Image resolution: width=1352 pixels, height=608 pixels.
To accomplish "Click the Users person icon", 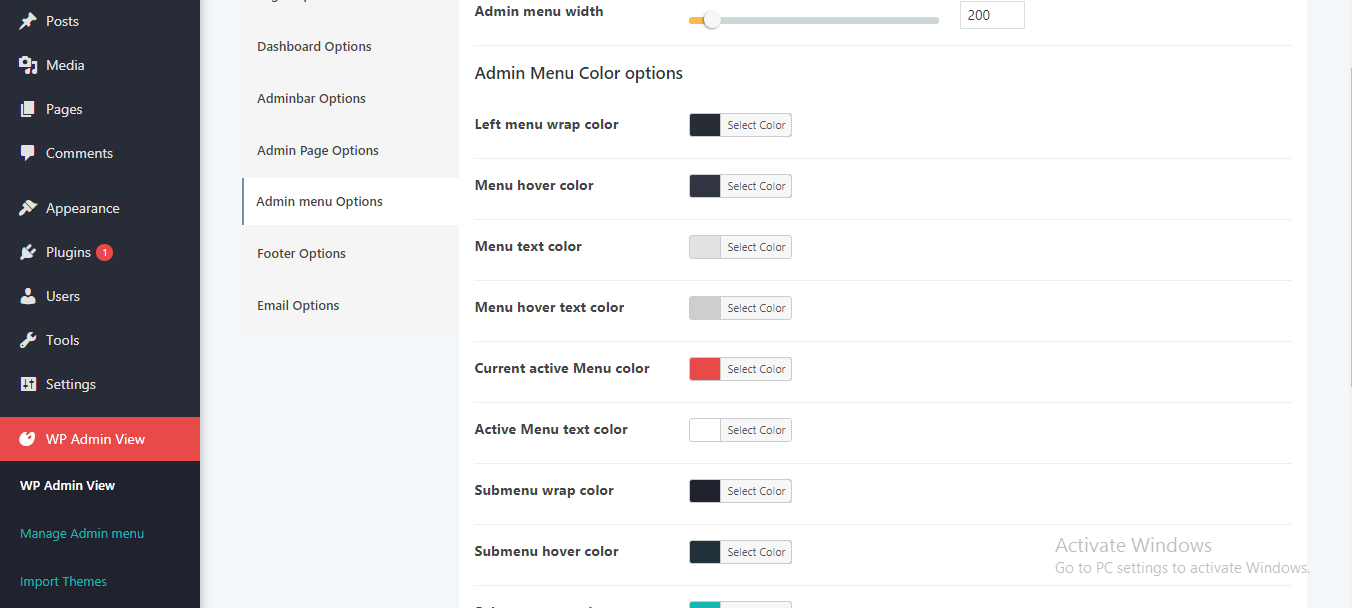I will click(x=28, y=296).
